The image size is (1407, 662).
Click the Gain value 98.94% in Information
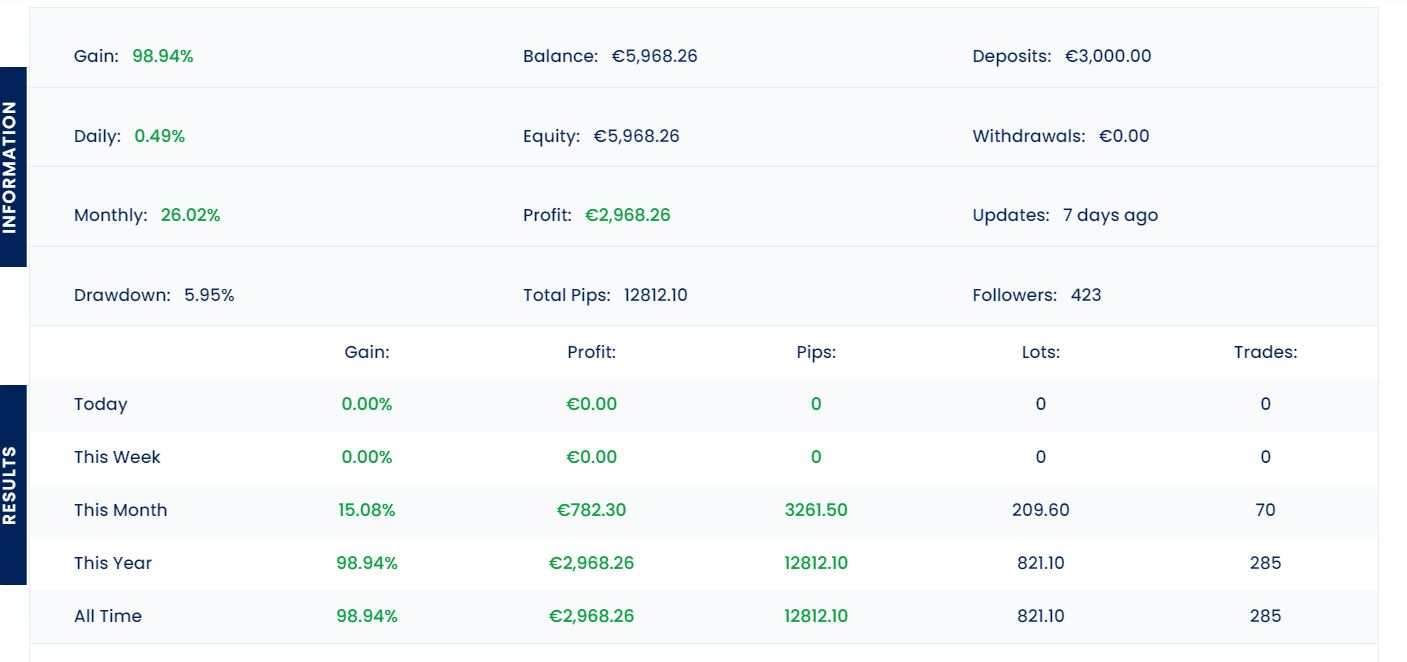click(x=163, y=56)
